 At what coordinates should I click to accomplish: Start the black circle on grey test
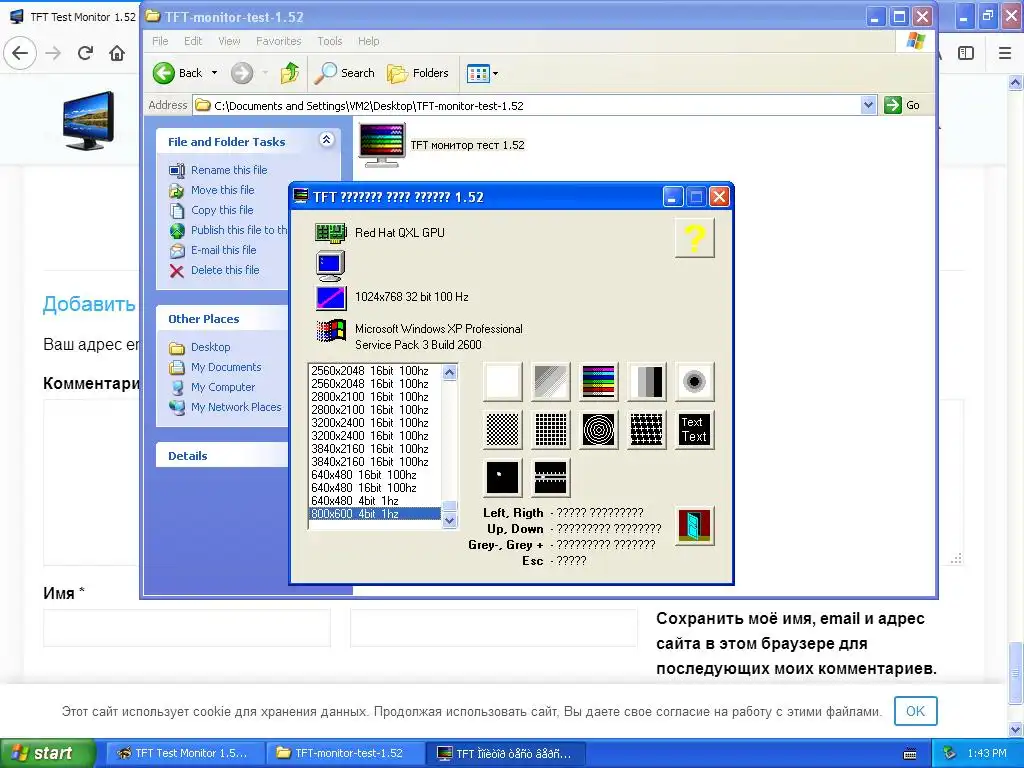coord(694,381)
